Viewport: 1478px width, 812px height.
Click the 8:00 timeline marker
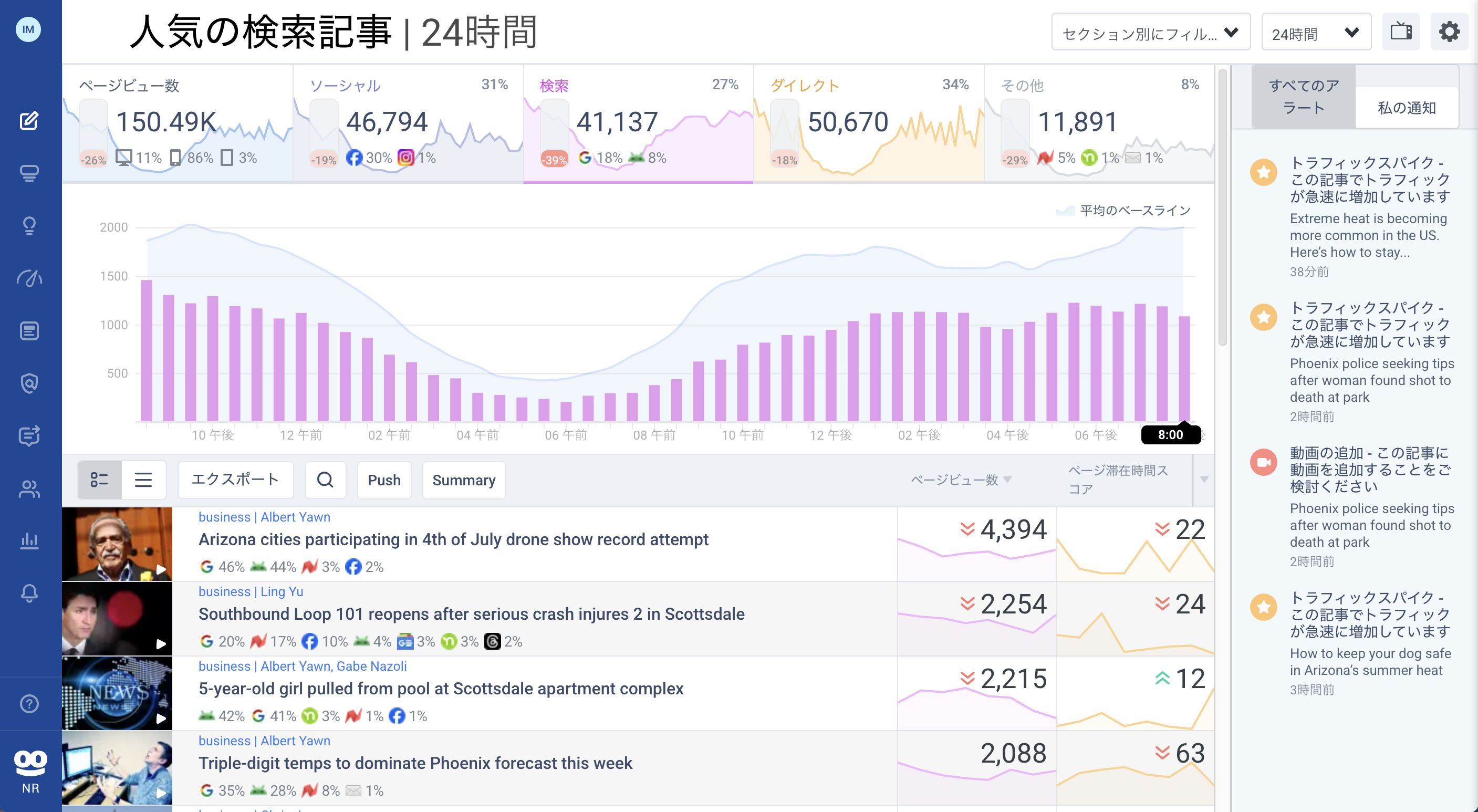(x=1170, y=434)
